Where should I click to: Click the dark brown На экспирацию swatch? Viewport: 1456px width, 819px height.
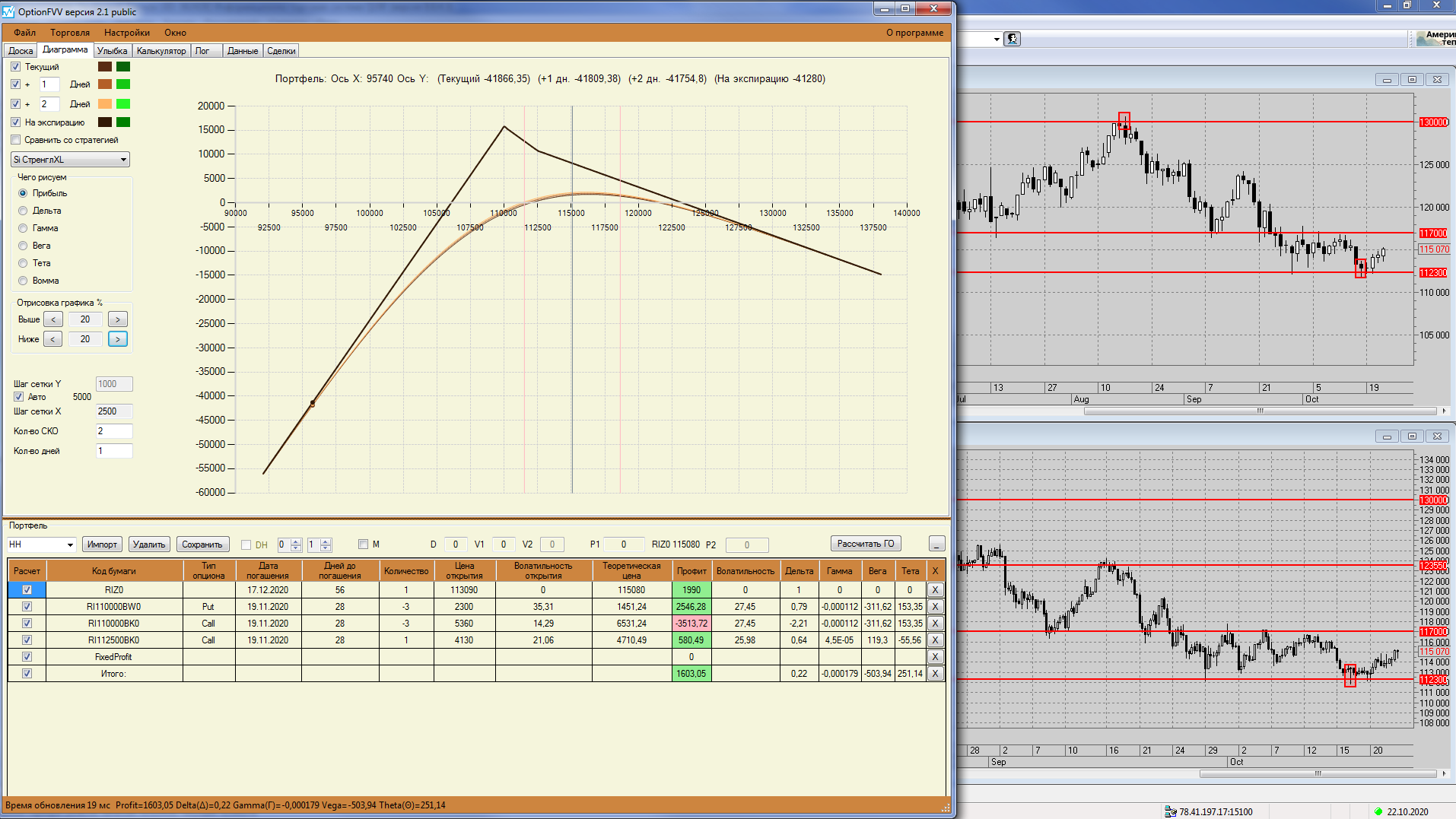tap(105, 122)
